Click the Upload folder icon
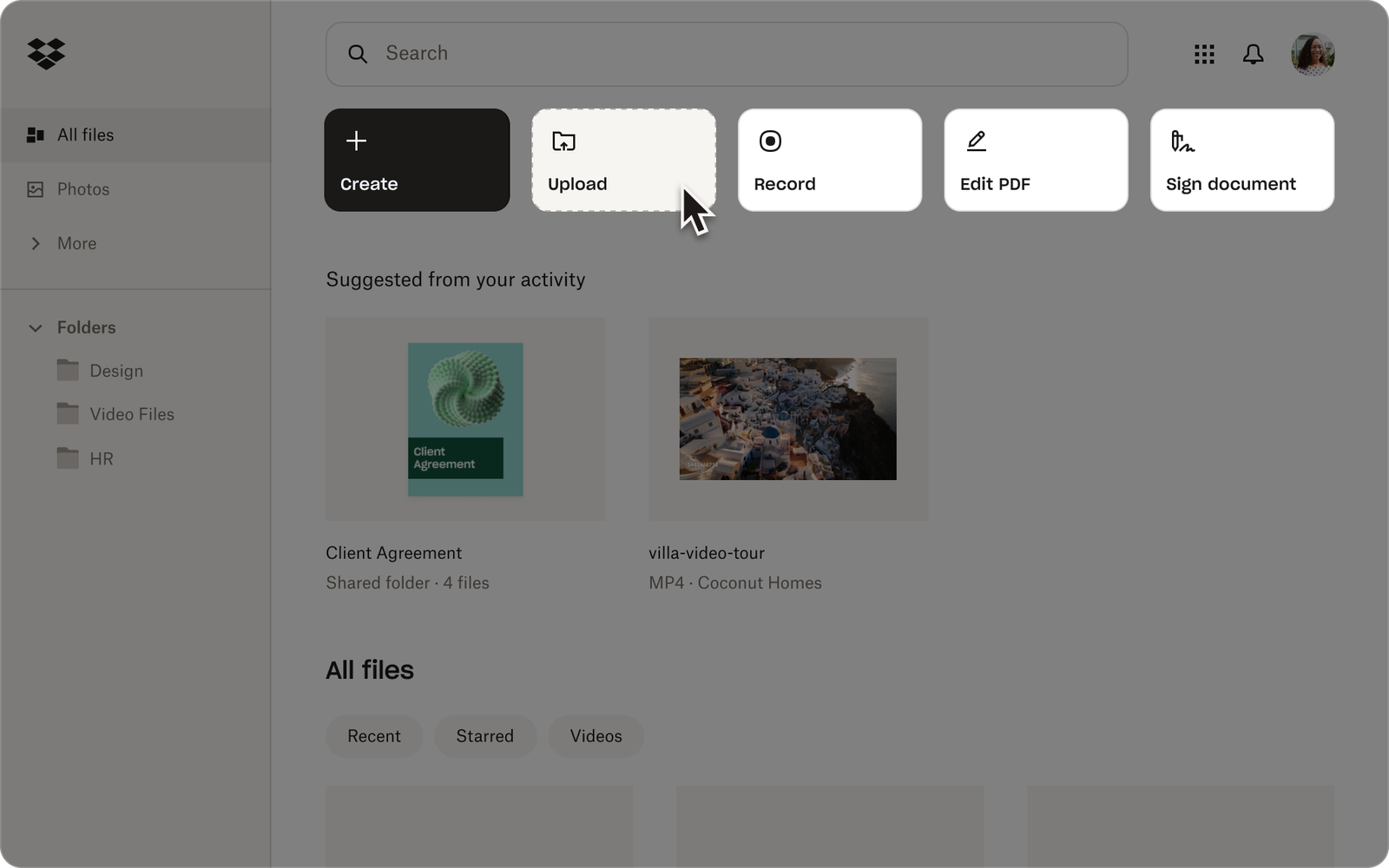Viewport: 1389px width, 868px height. coord(564,141)
